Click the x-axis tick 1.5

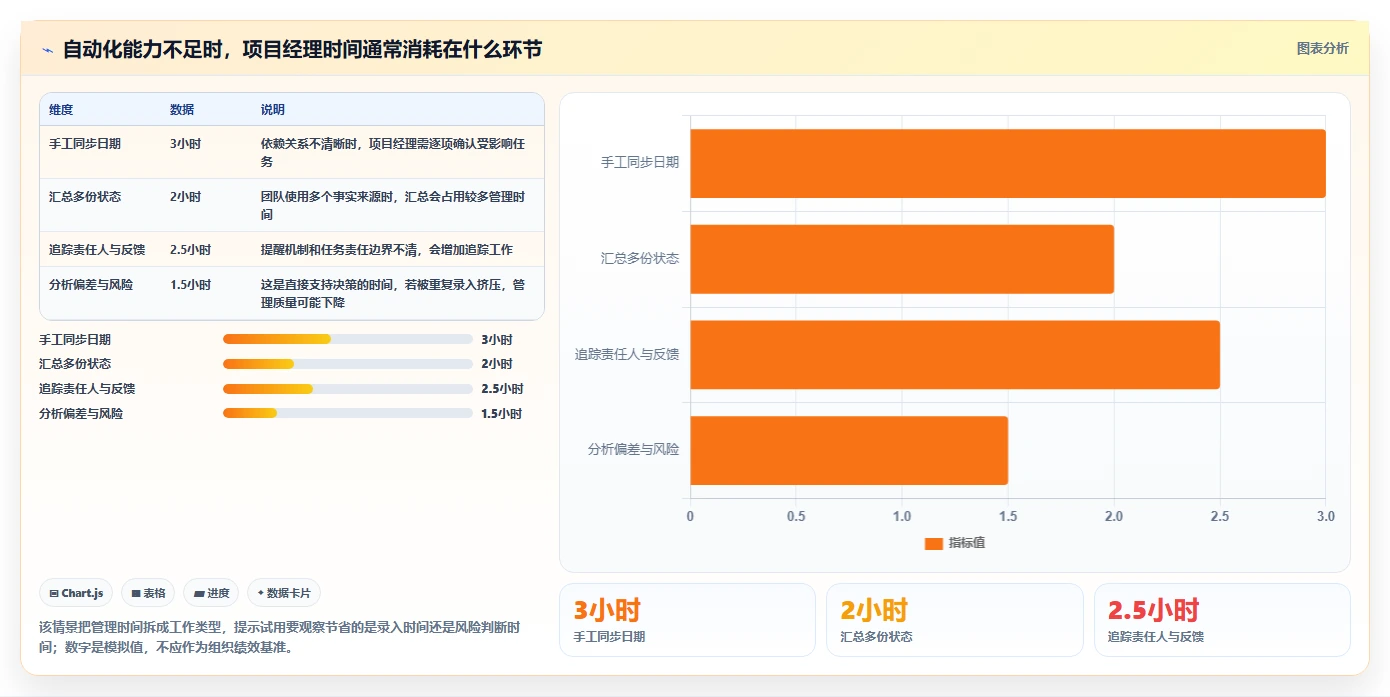tap(1008, 516)
